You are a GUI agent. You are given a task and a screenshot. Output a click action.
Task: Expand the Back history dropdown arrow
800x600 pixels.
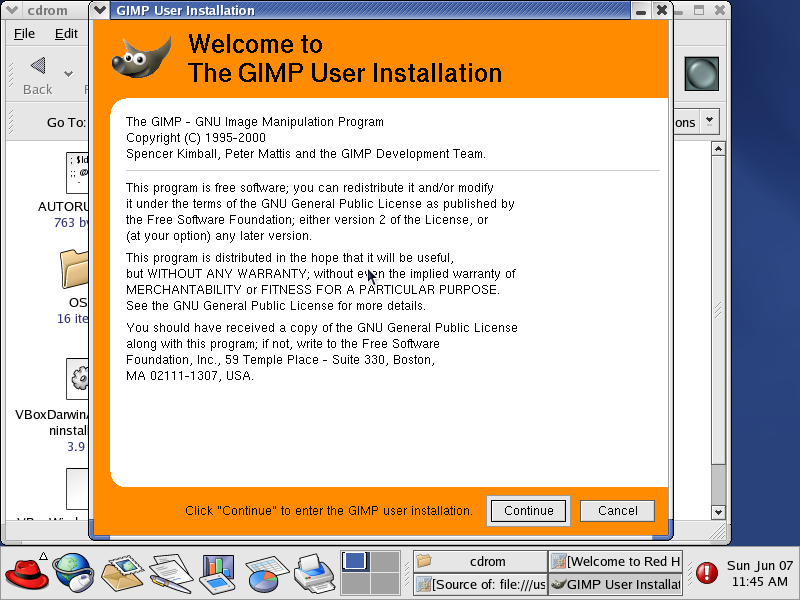coord(68,74)
